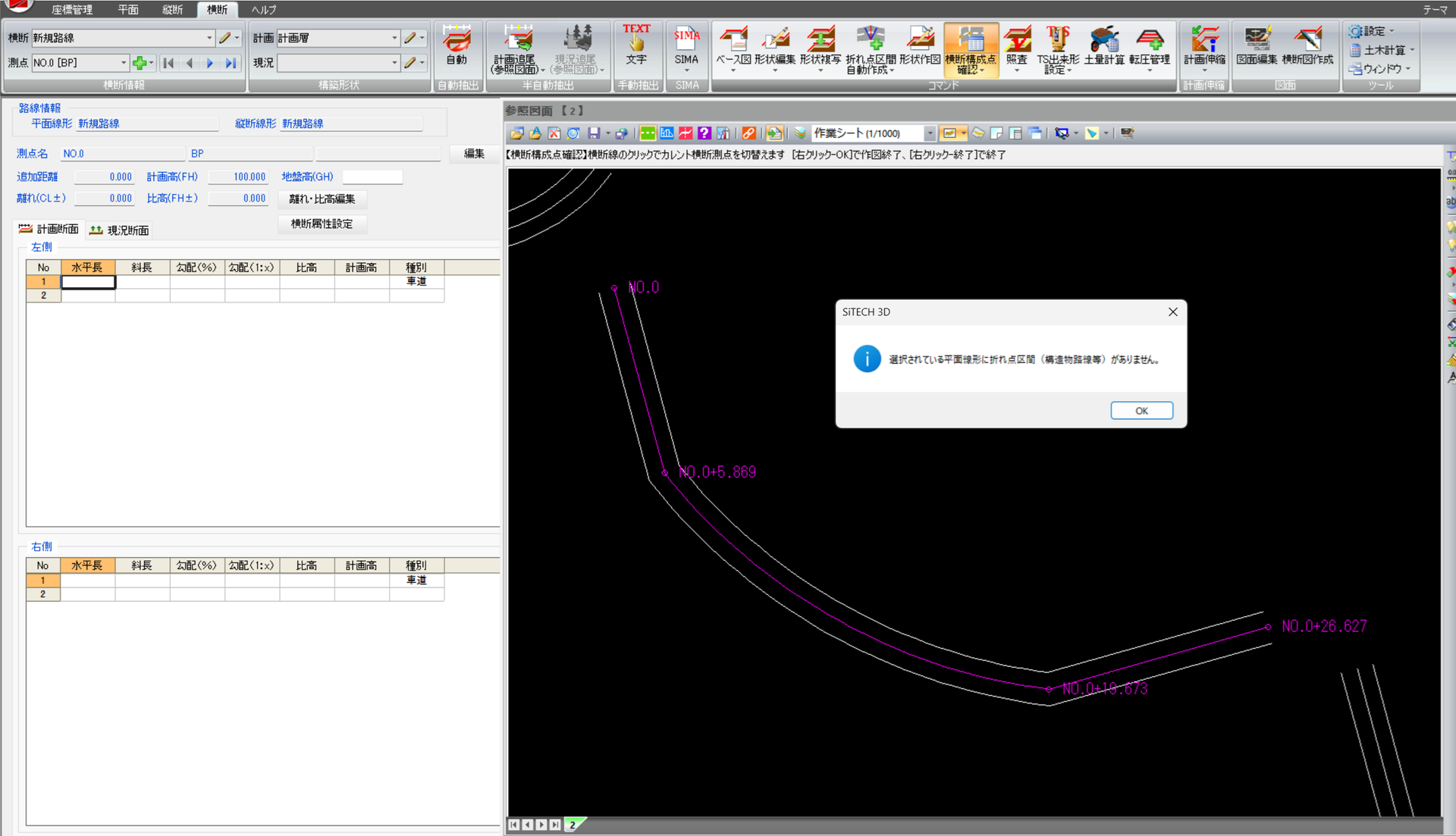Expand the 横断 route name dropdown
The width and height of the screenshot is (1456, 836).
click(209, 38)
